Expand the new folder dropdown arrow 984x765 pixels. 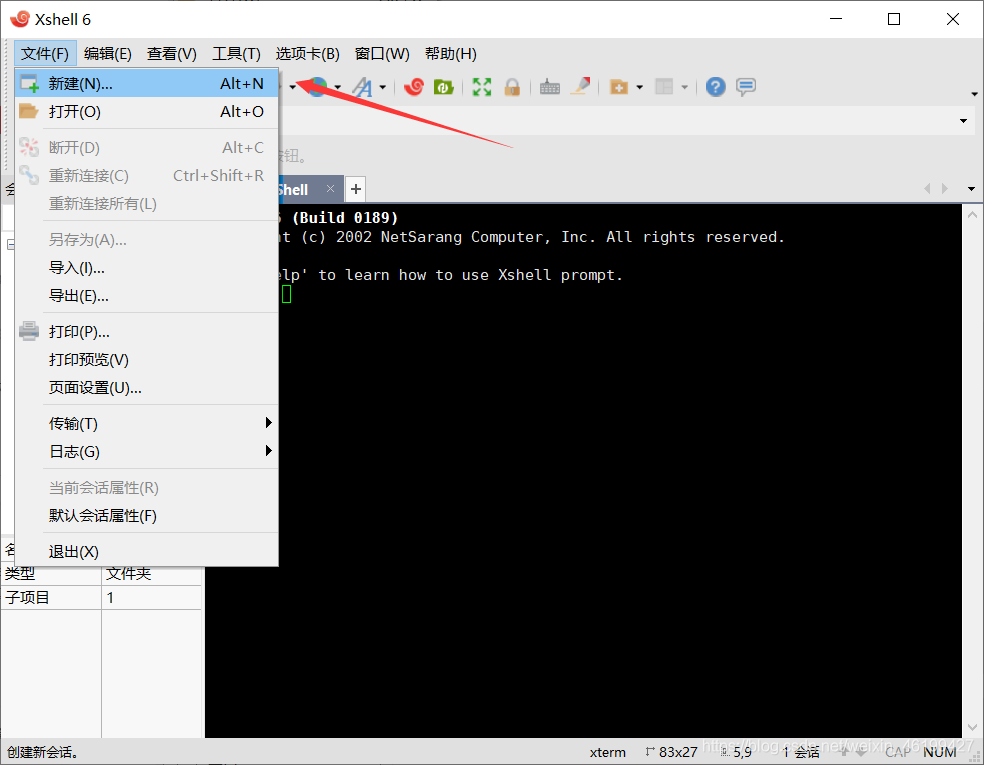639,87
